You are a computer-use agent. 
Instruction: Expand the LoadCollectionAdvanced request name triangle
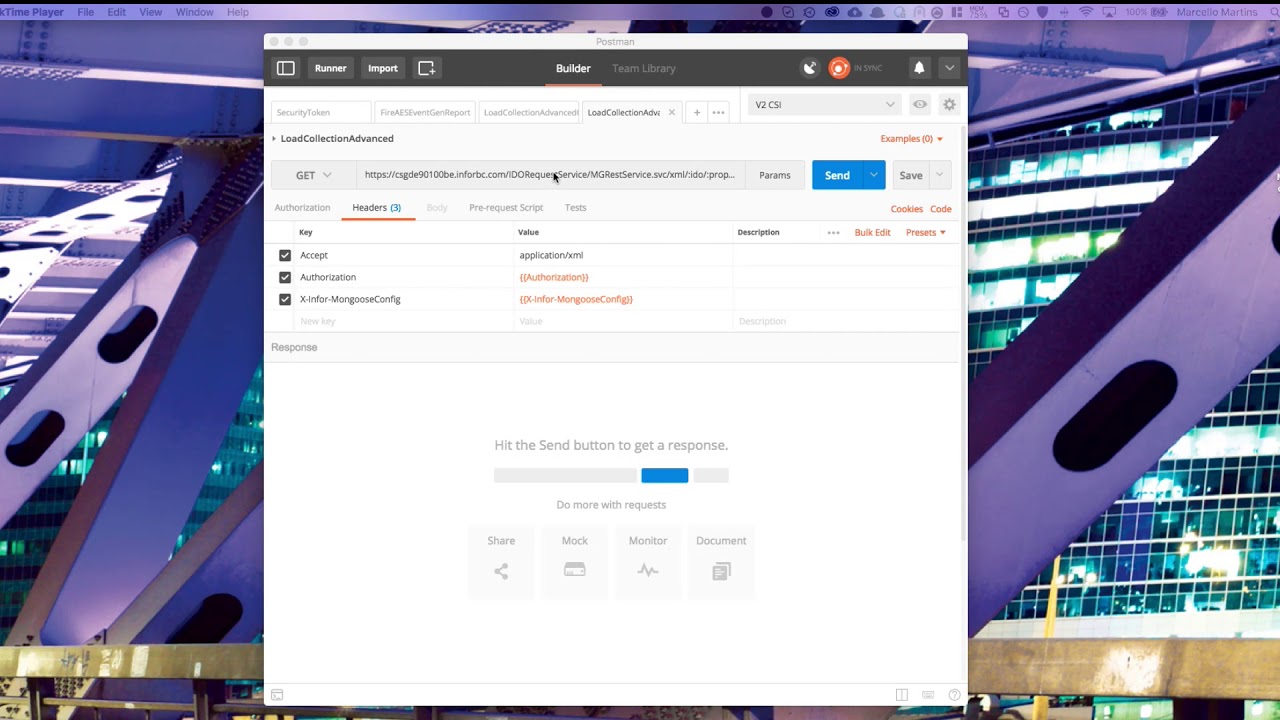273,139
